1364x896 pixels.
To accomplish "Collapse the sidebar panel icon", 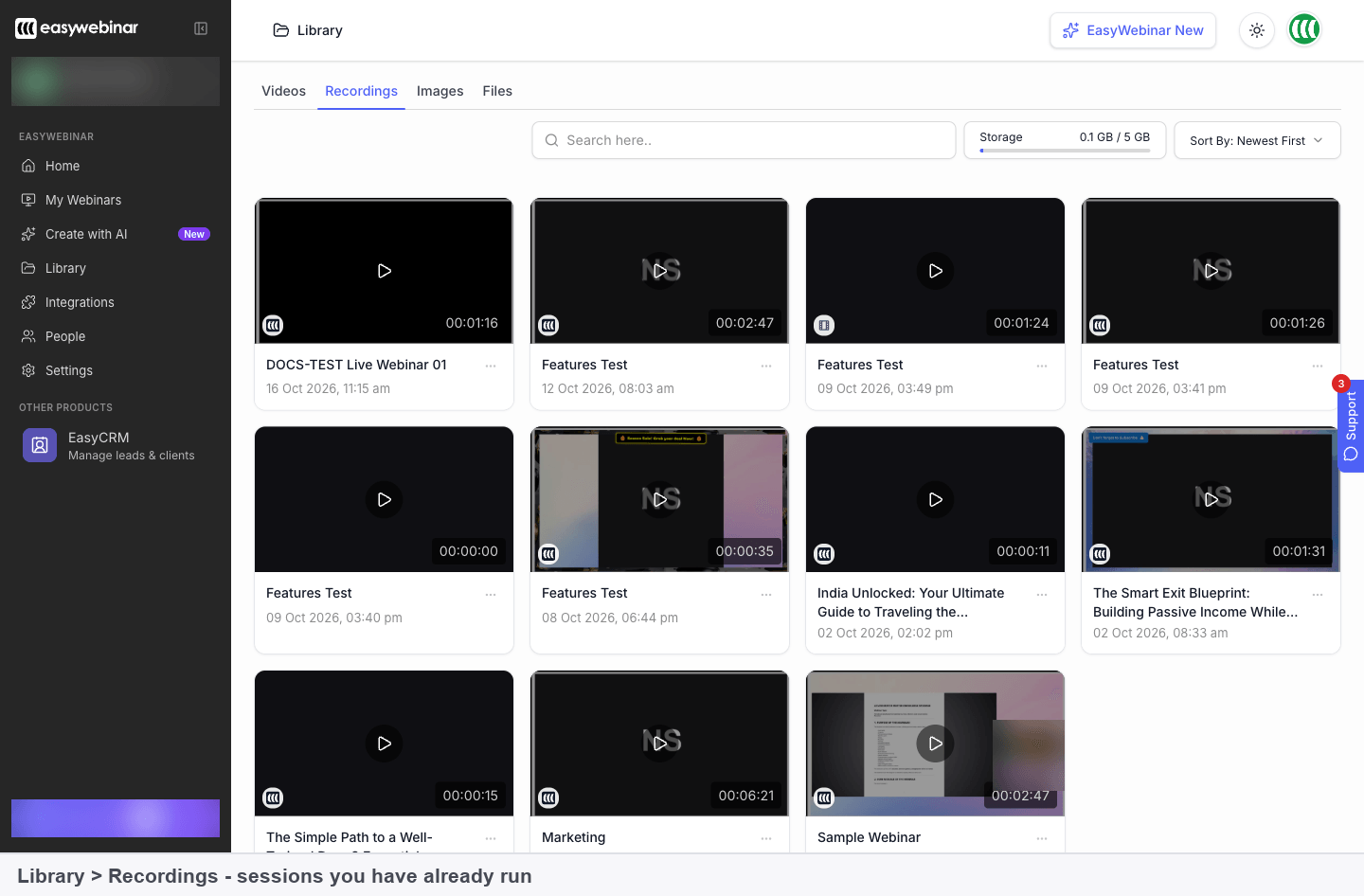I will [201, 28].
